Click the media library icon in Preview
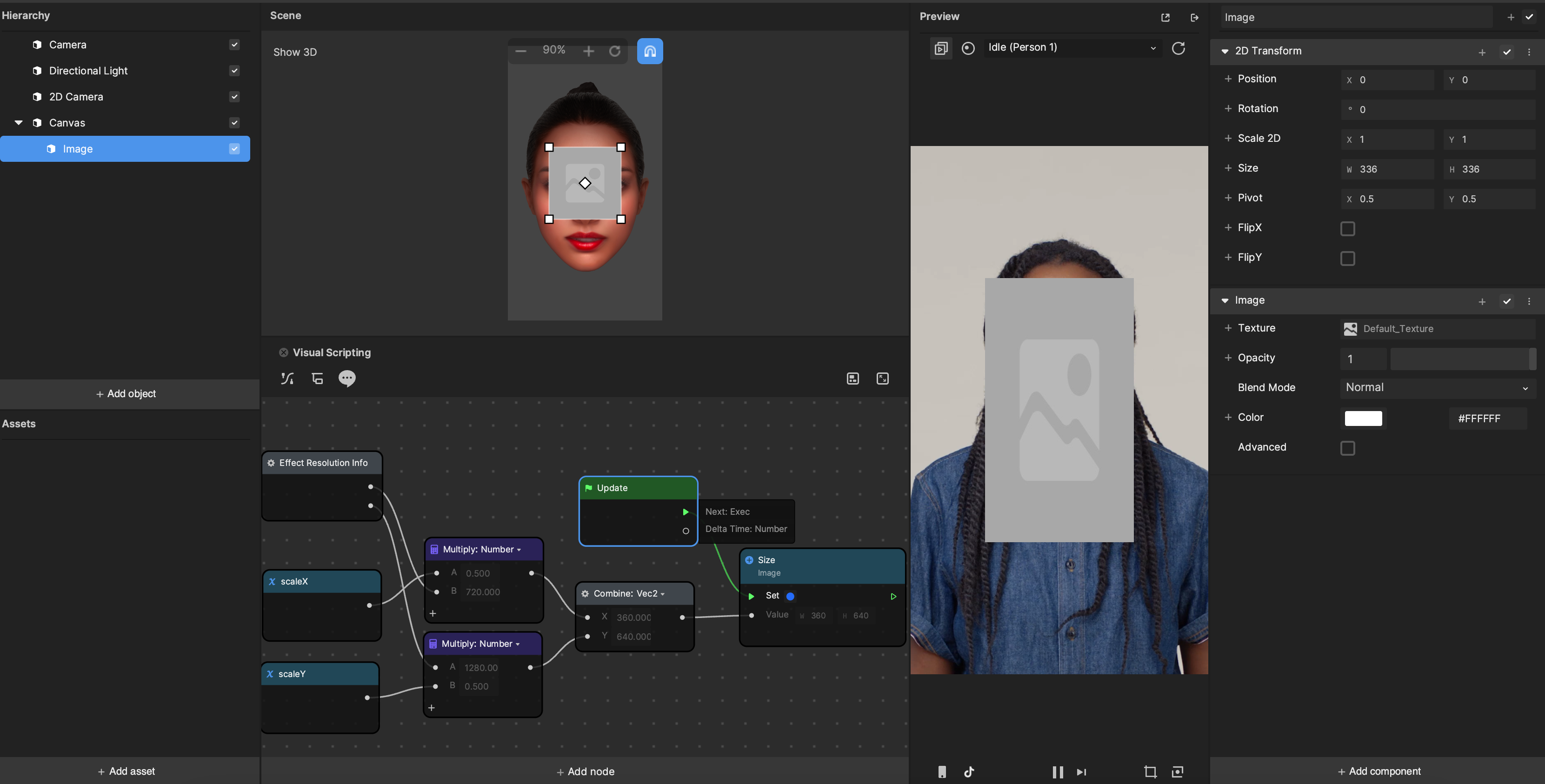This screenshot has height=784, width=1545. coord(940,48)
